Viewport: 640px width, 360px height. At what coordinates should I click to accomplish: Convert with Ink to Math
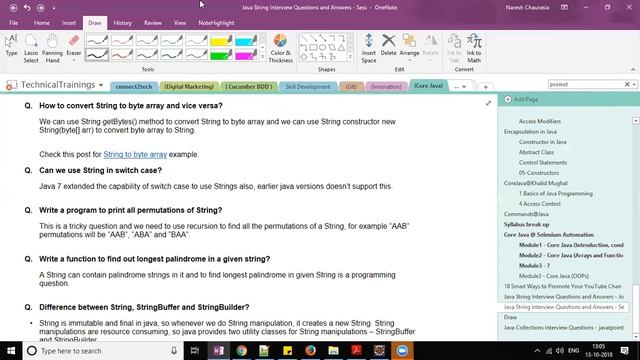(x=474, y=49)
